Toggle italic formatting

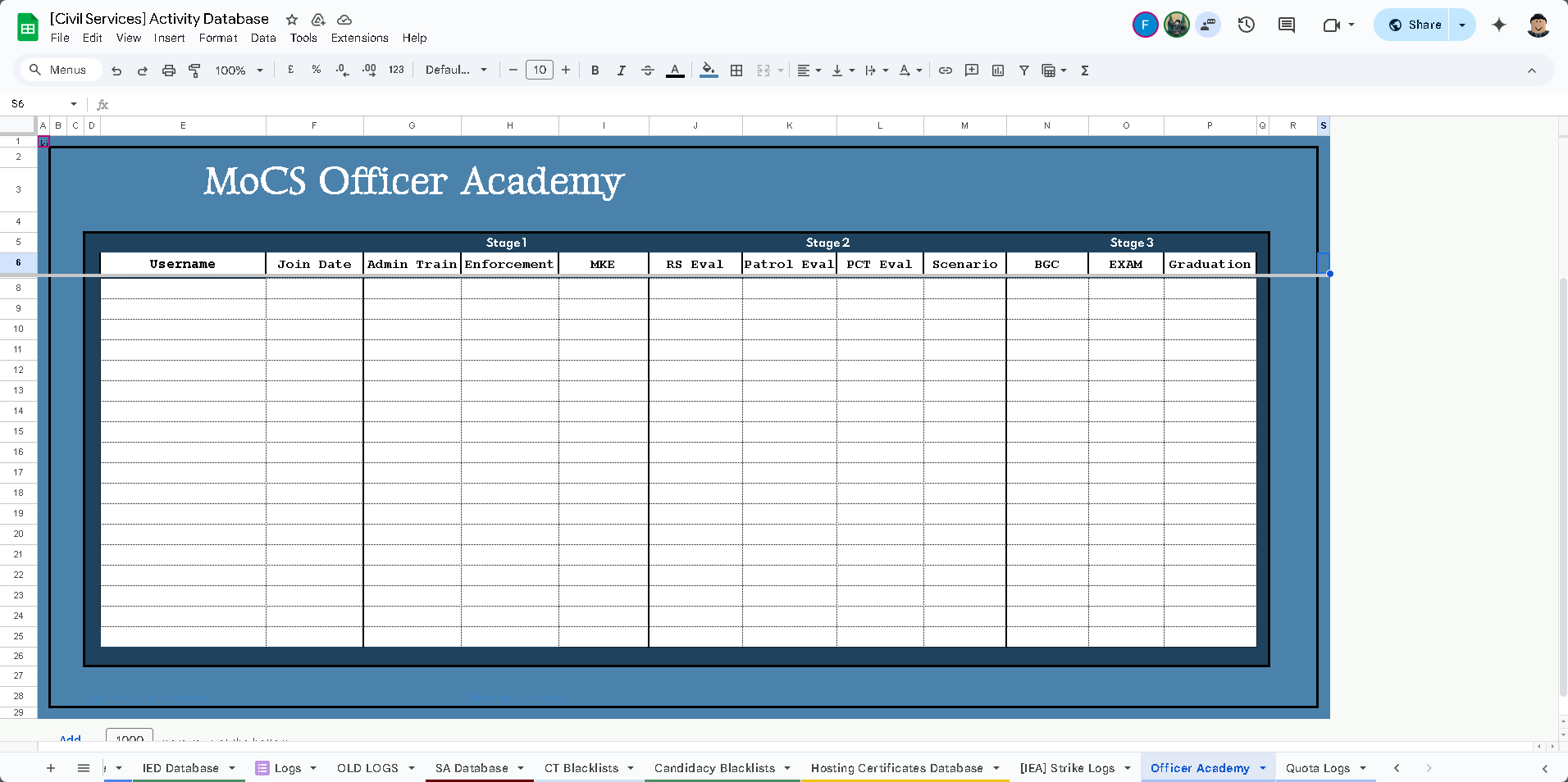click(622, 70)
